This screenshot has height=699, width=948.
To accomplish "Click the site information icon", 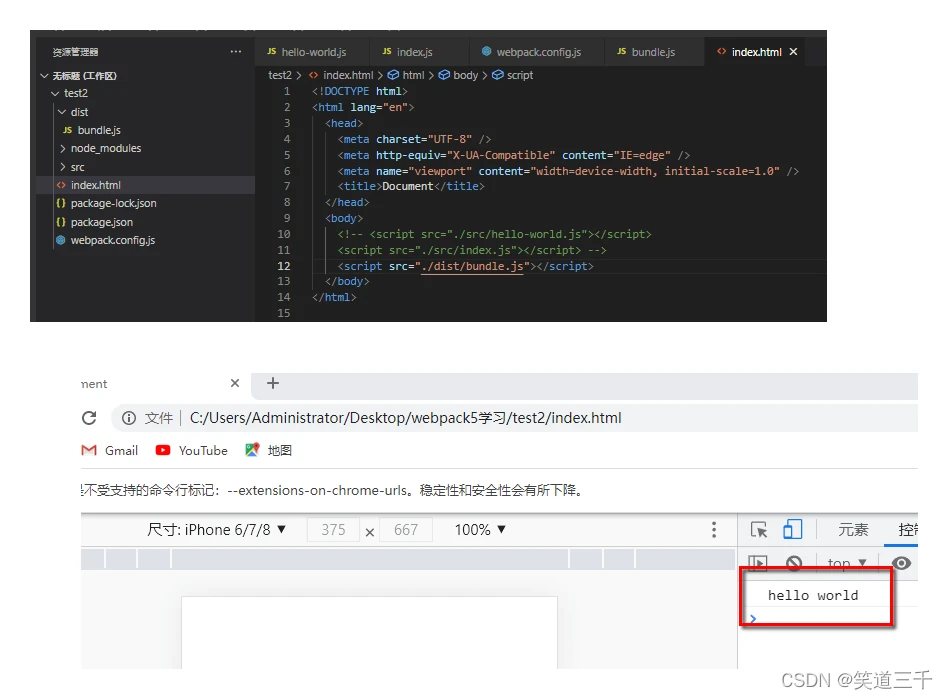I will pos(129,418).
